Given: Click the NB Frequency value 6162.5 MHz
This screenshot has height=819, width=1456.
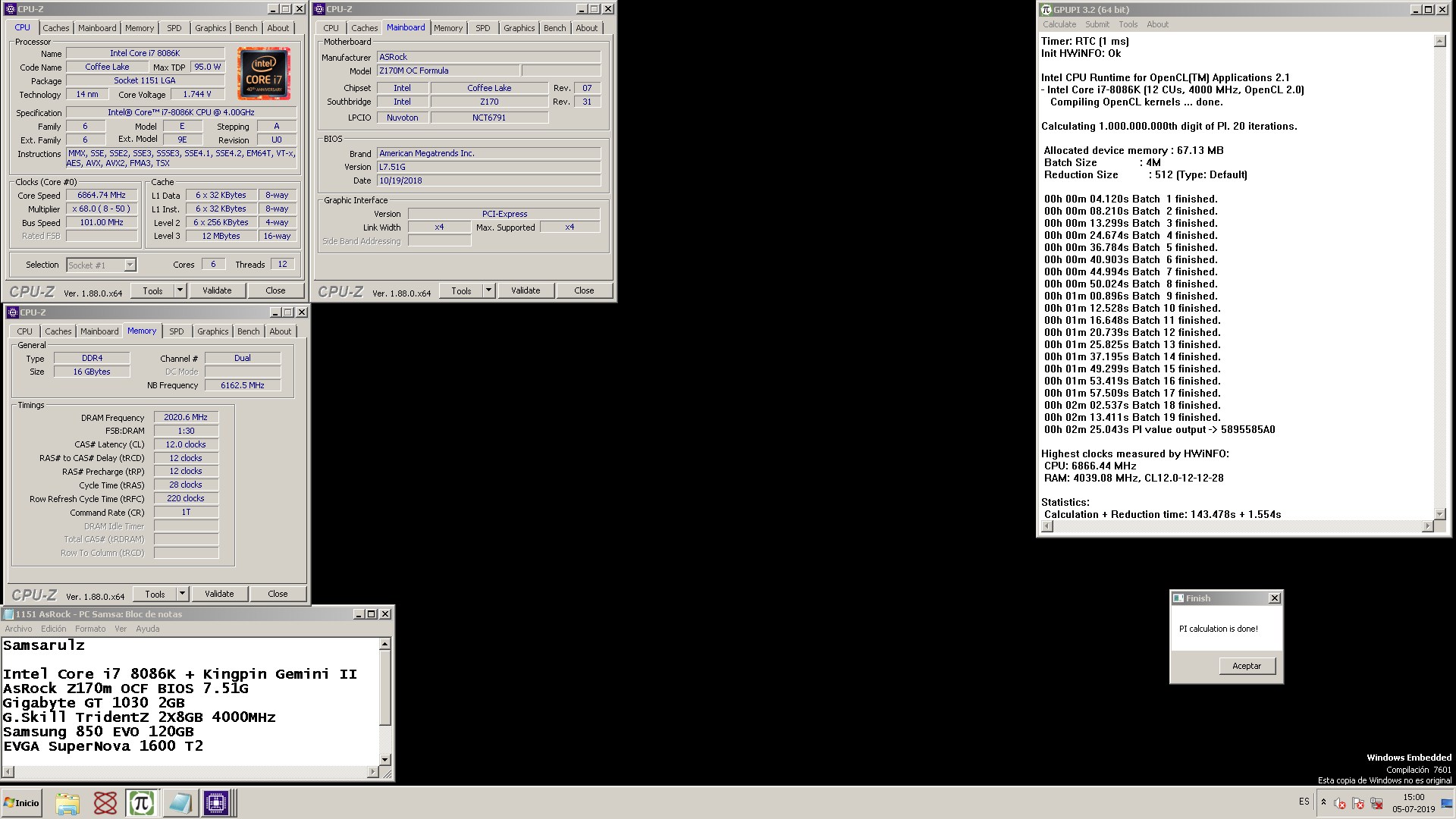Looking at the screenshot, I should point(243,385).
